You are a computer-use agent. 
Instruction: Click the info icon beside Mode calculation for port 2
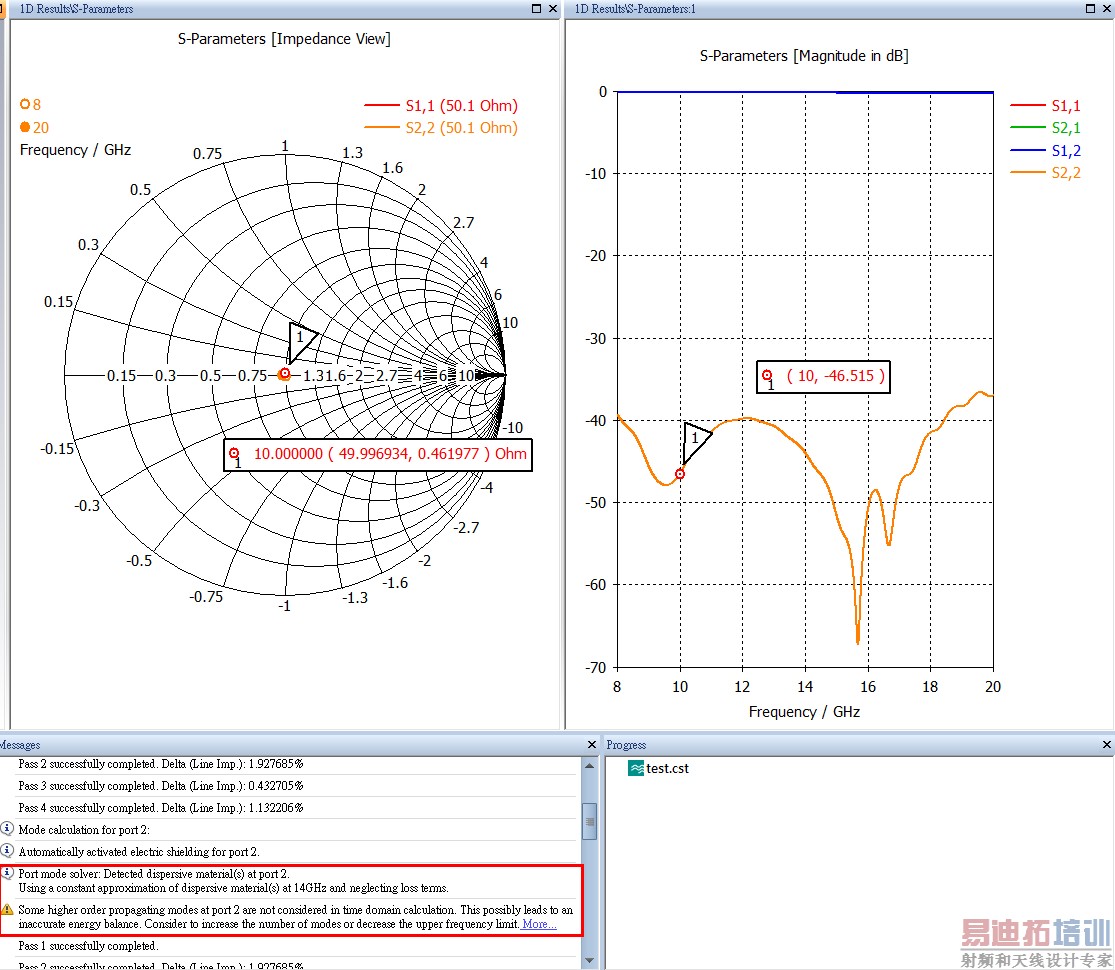(7, 828)
